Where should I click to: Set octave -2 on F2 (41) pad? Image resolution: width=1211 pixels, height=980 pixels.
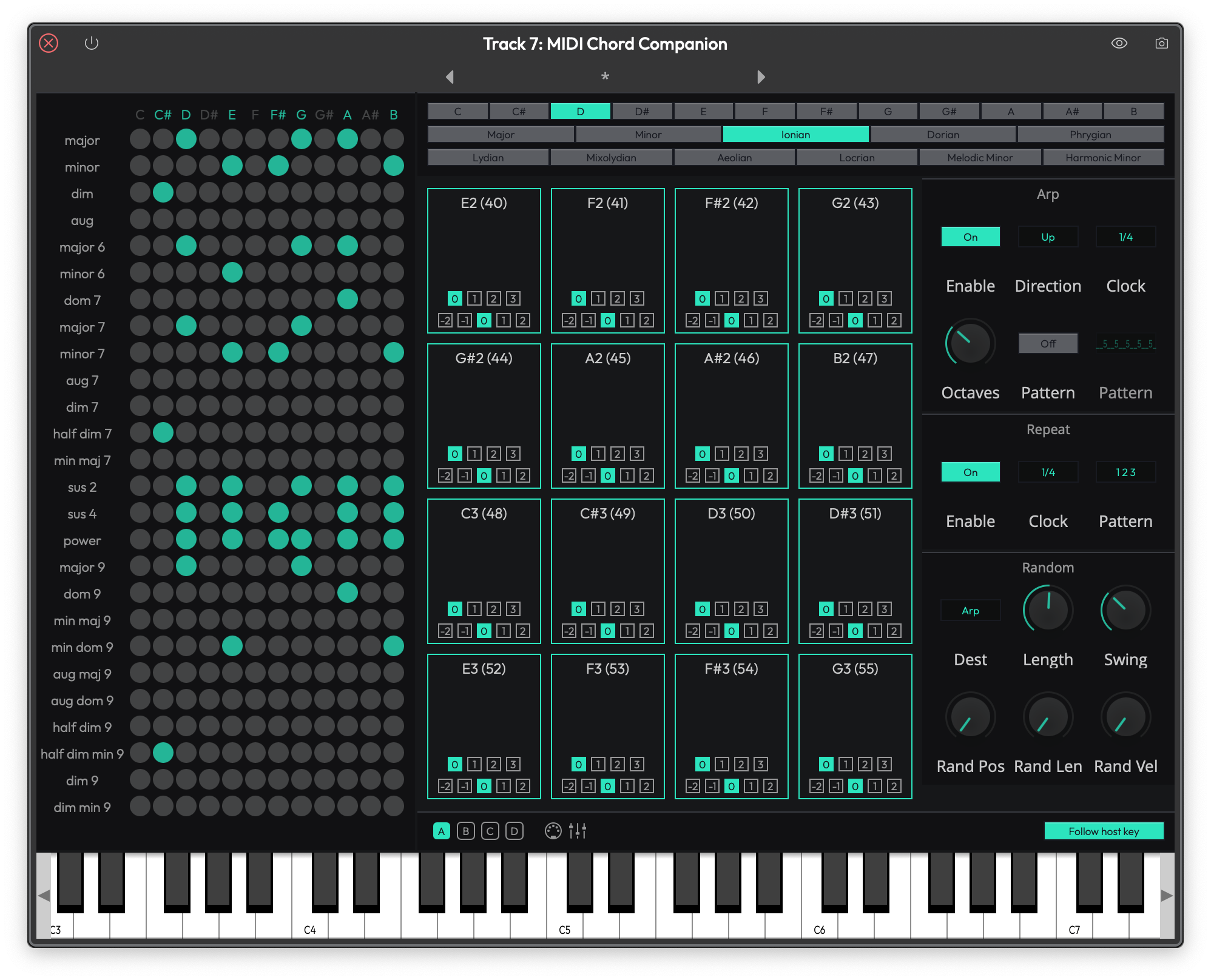pyautogui.click(x=569, y=320)
